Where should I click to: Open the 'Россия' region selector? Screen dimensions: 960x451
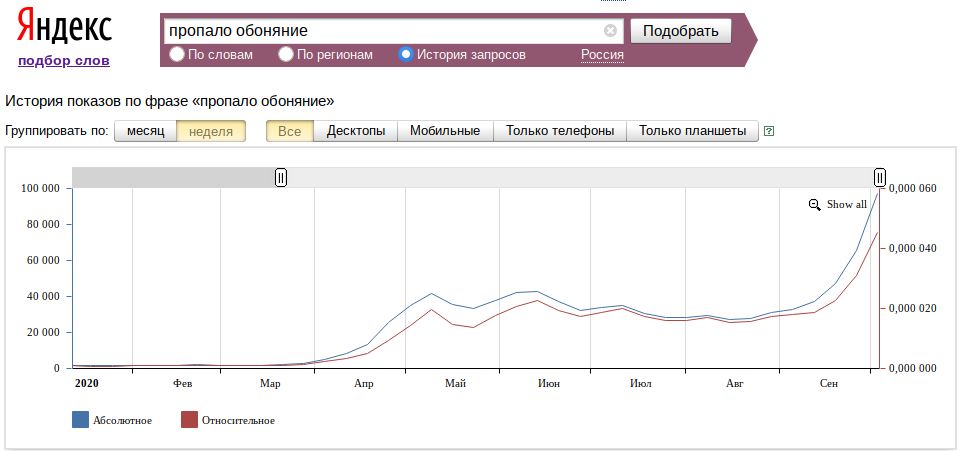pos(602,54)
